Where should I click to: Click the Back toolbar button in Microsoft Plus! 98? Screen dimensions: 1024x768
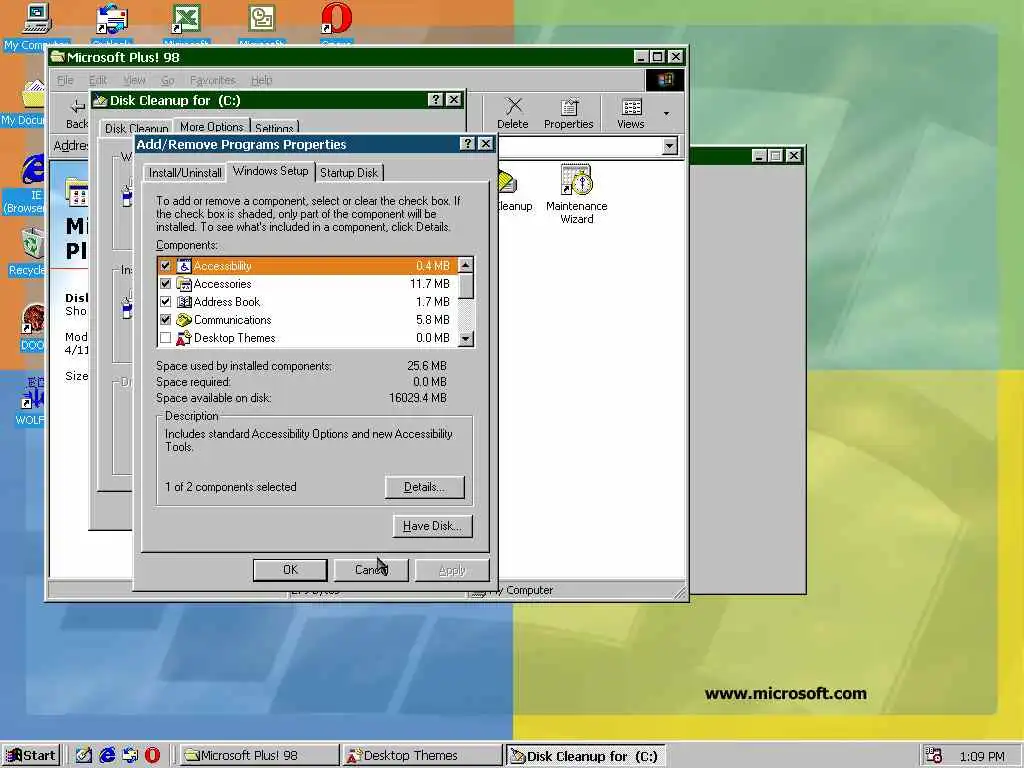pos(77,114)
